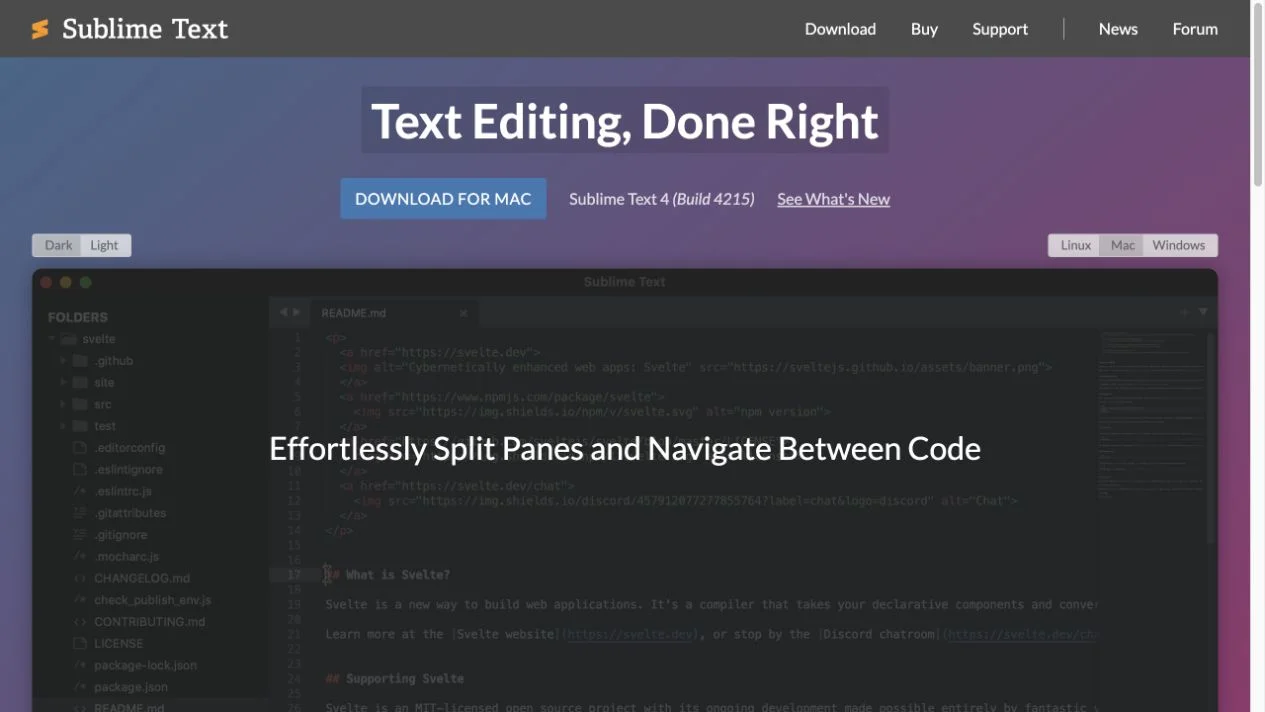Switch screenshot theme to Light

[x=105, y=245]
